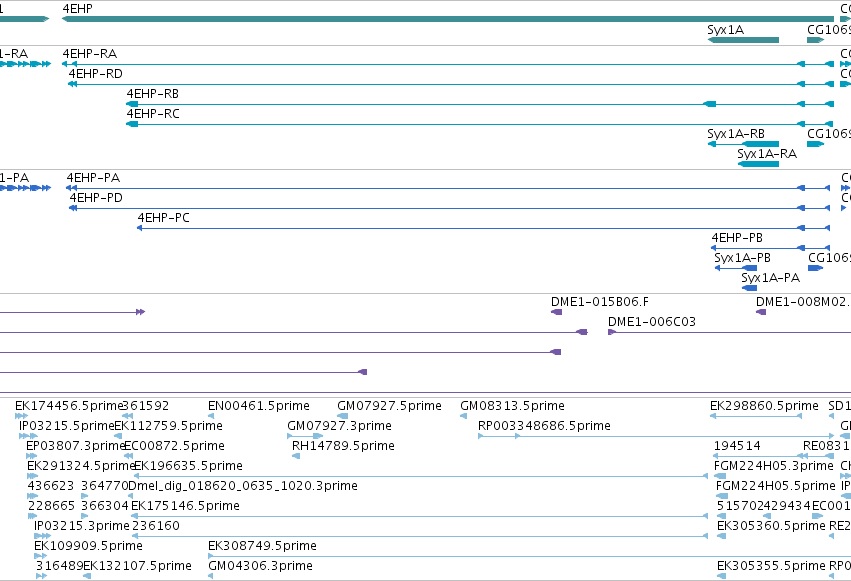Viewport: 851px width, 581px height.
Task: Open the 4EHP-PB CDS label
Action: click(737, 238)
